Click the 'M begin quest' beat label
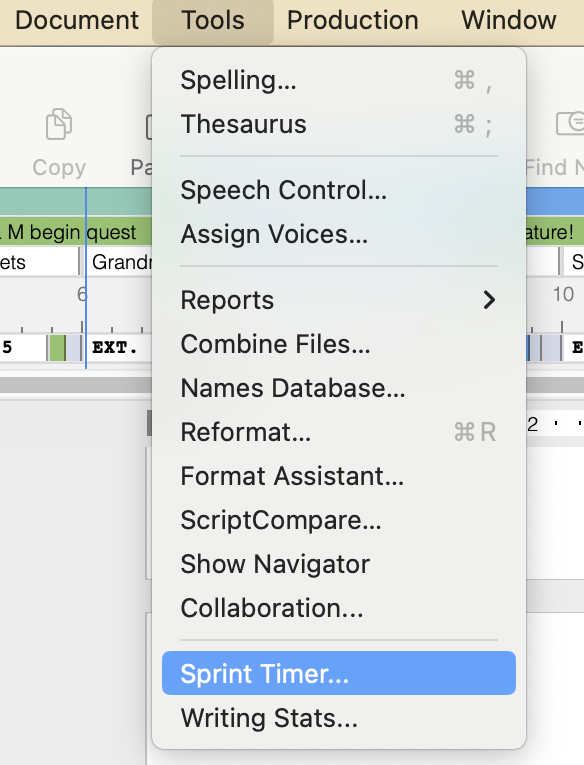The image size is (584, 765). tap(71, 232)
